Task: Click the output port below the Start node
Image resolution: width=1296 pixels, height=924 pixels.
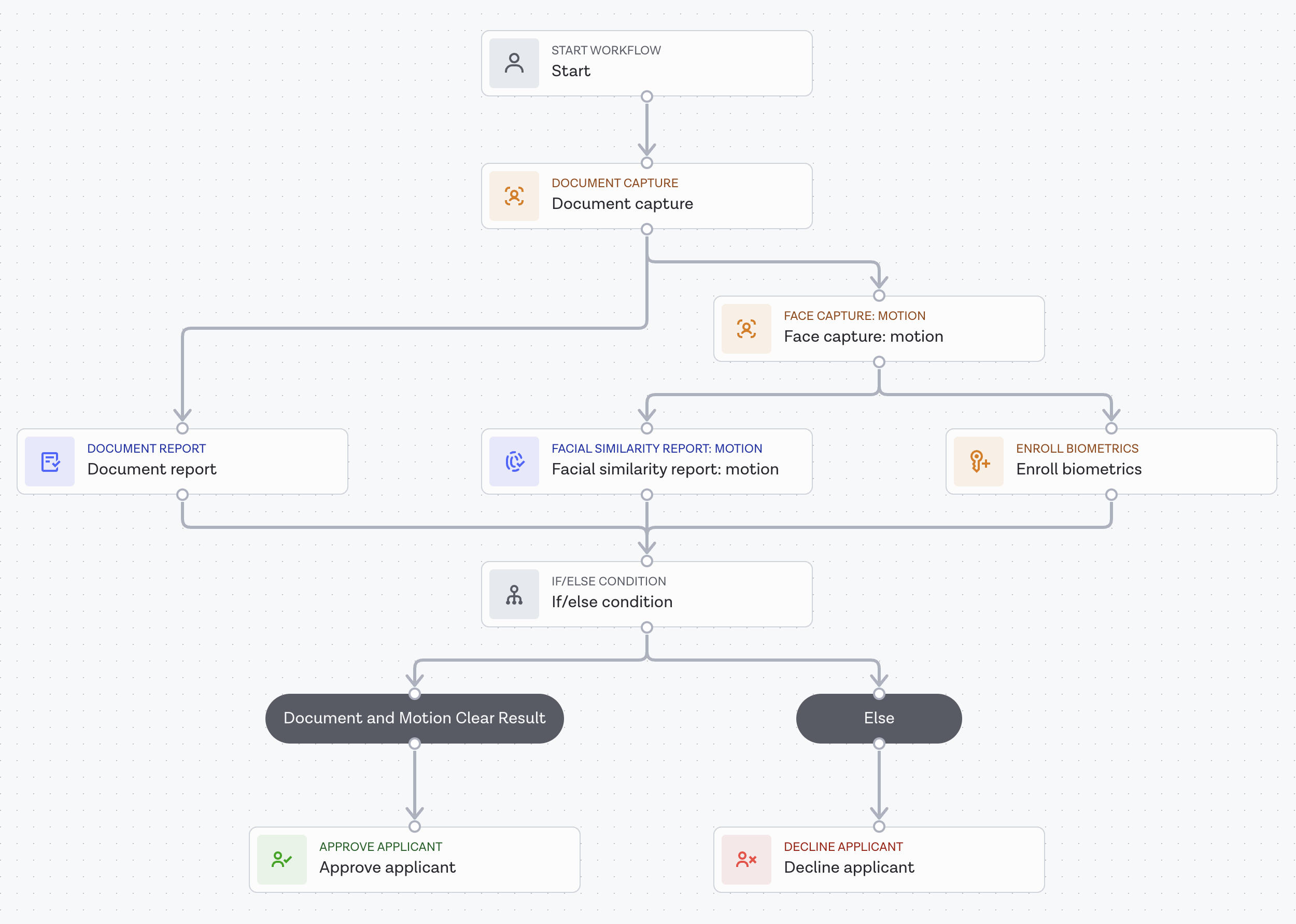Action: 646,97
